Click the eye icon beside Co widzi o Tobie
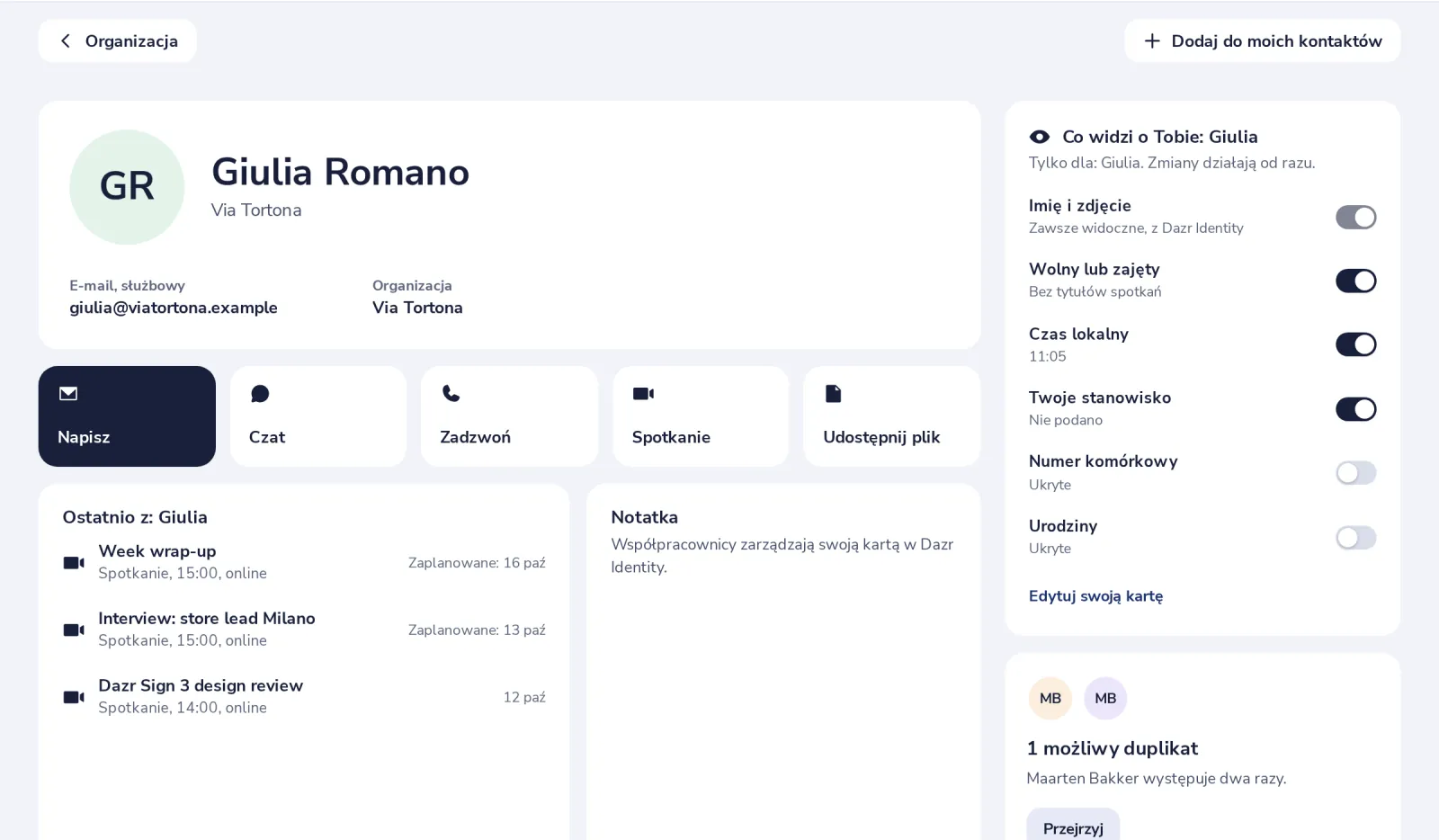 coord(1040,137)
